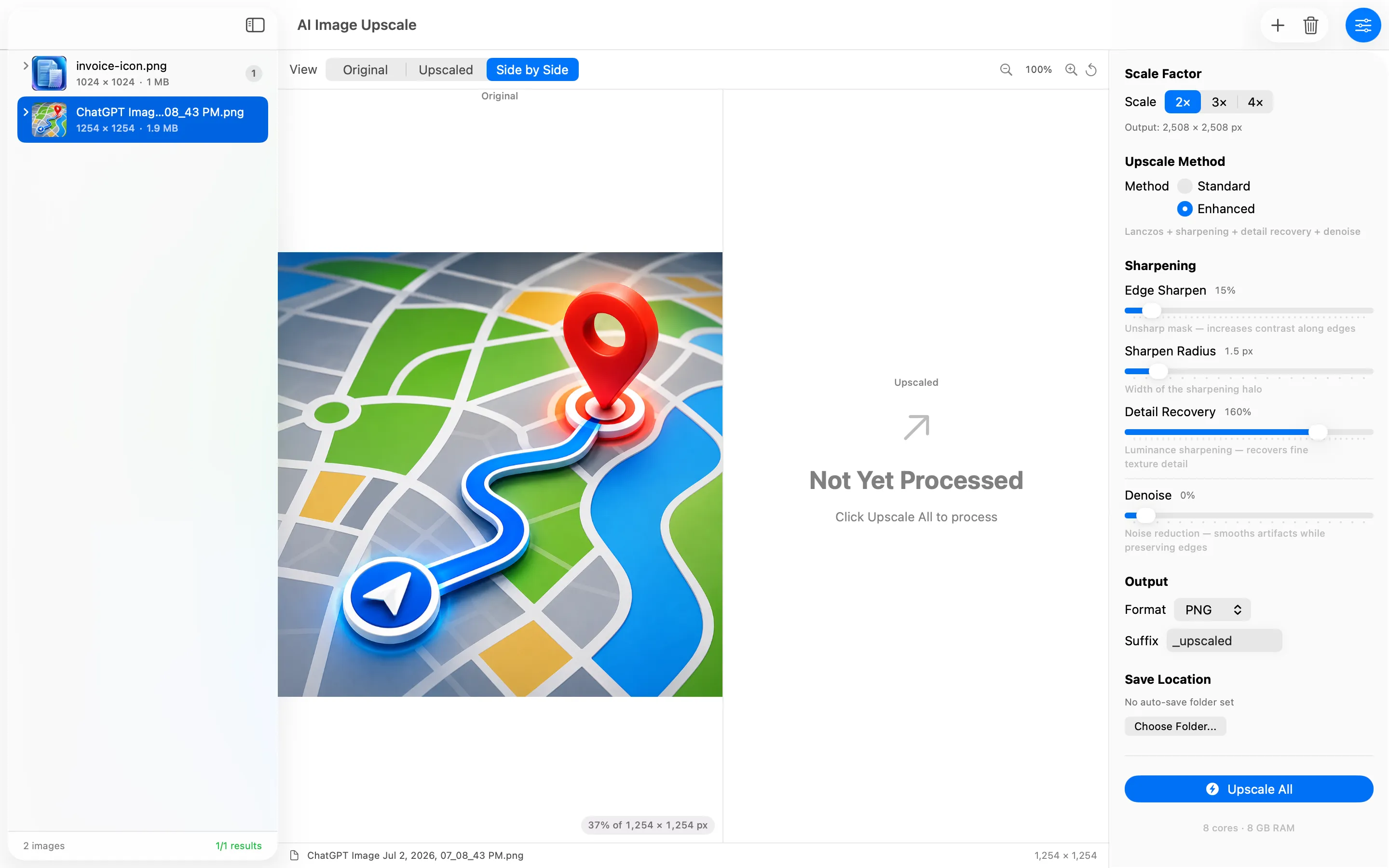Click the 1/1 results status text
The width and height of the screenshot is (1389, 868).
click(x=238, y=846)
